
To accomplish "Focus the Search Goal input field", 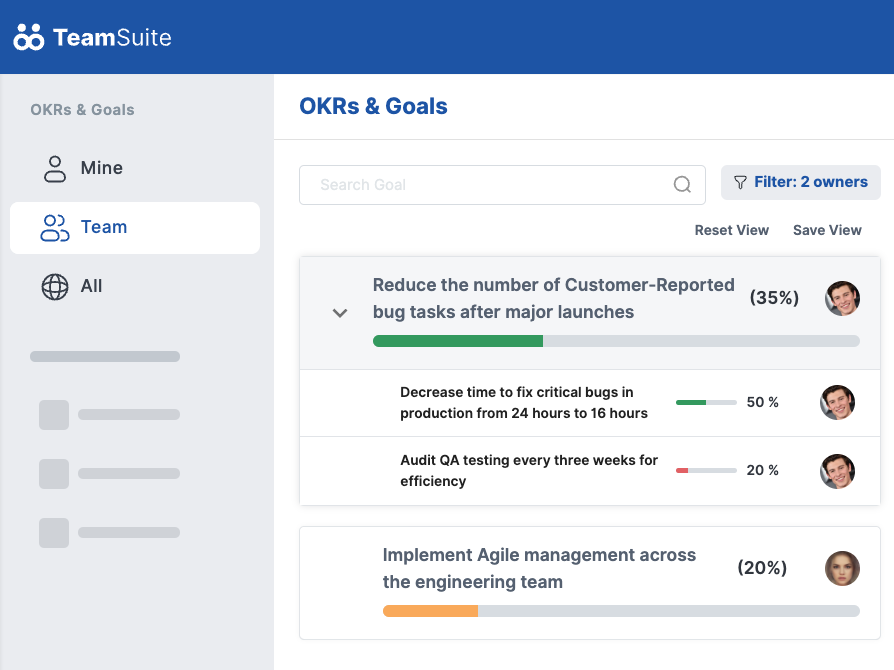I will pos(502,185).
